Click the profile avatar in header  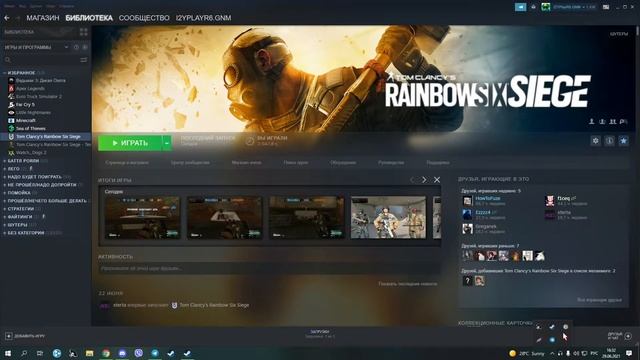tap(546, 7)
